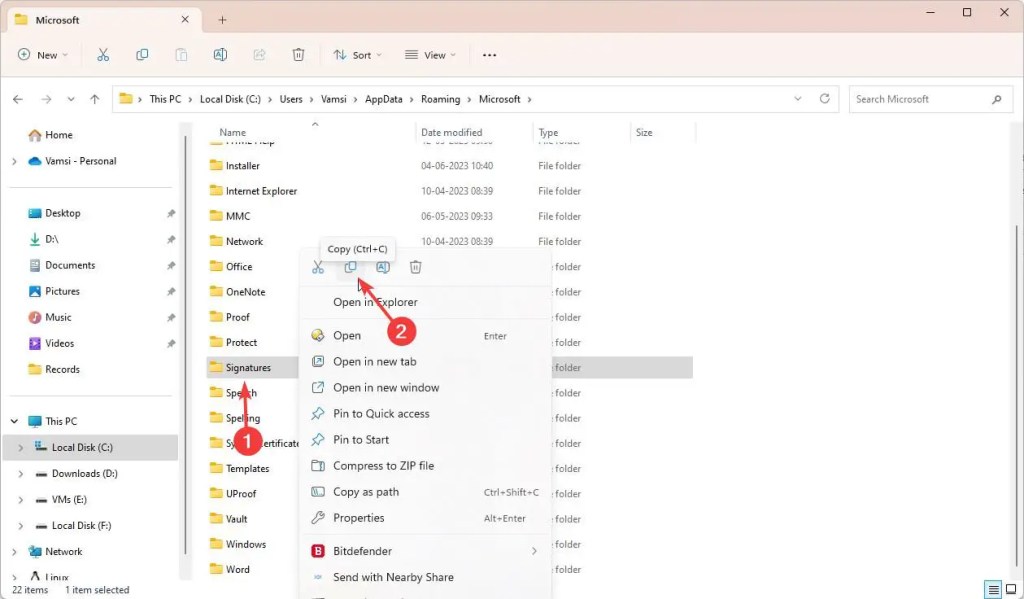Select Pin to Start
Screen dimensions: 1024x599
(x=425, y=440)
